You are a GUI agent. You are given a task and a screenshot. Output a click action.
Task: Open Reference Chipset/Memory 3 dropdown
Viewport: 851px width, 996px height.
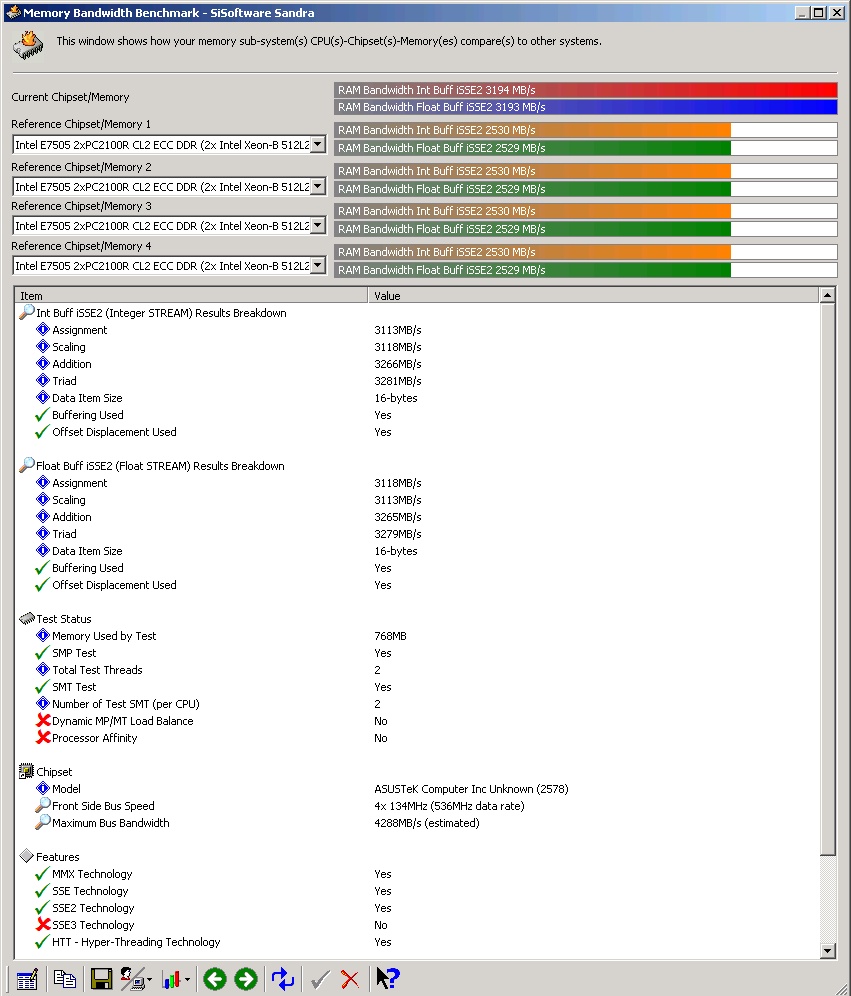(x=318, y=225)
